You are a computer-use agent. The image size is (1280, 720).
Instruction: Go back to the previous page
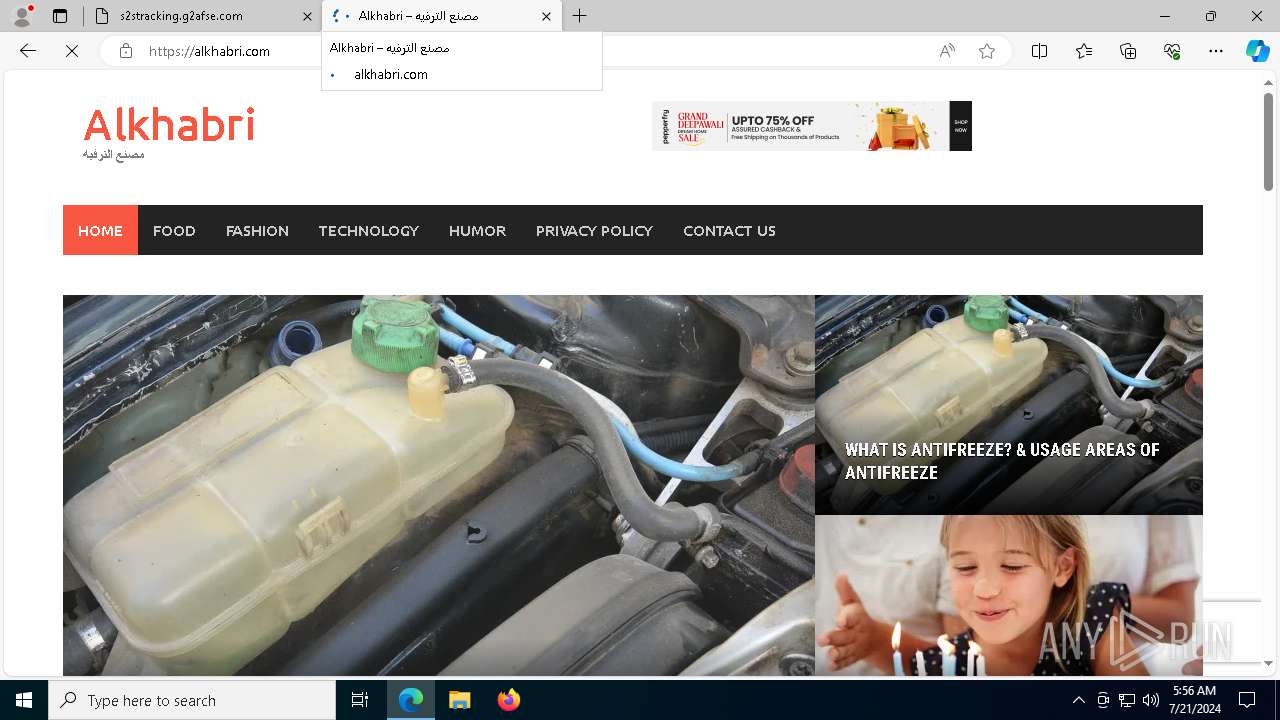click(x=28, y=51)
